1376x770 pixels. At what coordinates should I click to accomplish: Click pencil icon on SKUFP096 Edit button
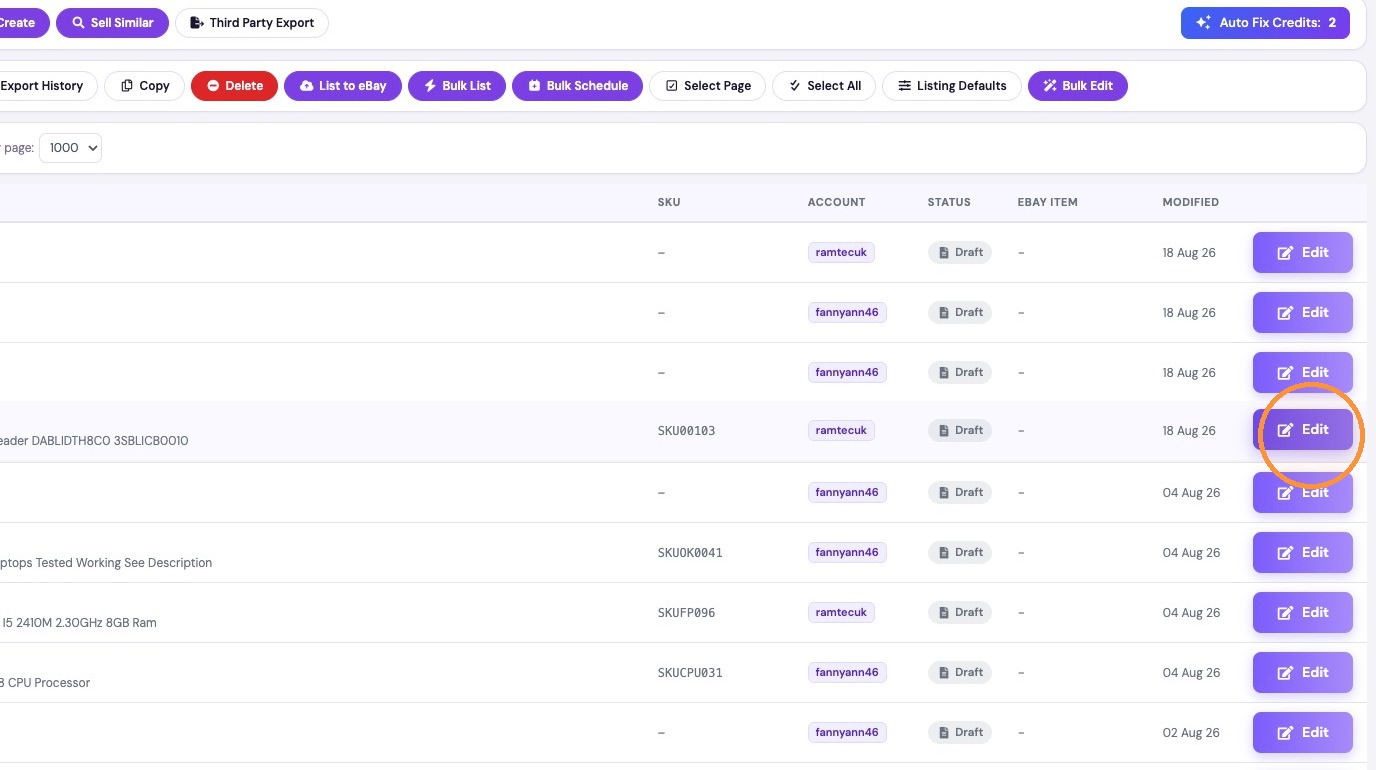[1286, 612]
